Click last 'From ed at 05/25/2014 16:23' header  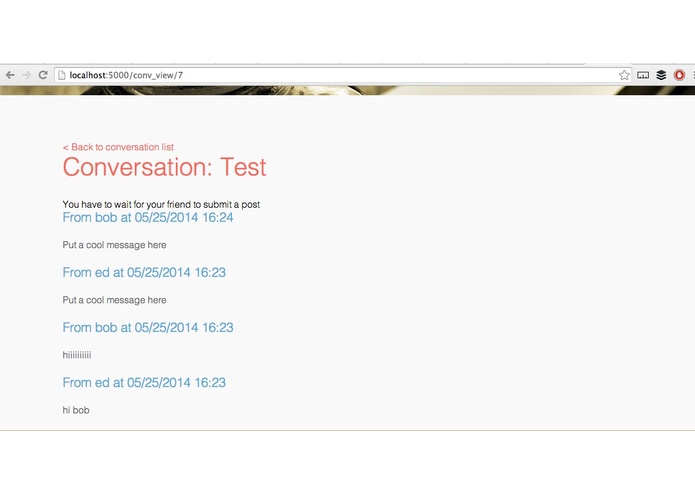144,383
